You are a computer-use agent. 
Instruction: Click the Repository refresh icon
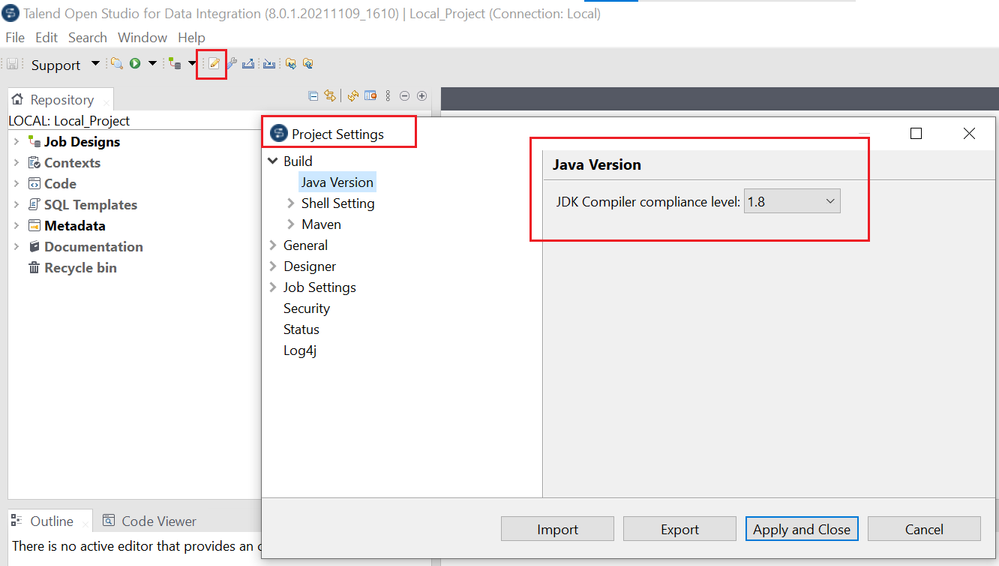[x=353, y=96]
